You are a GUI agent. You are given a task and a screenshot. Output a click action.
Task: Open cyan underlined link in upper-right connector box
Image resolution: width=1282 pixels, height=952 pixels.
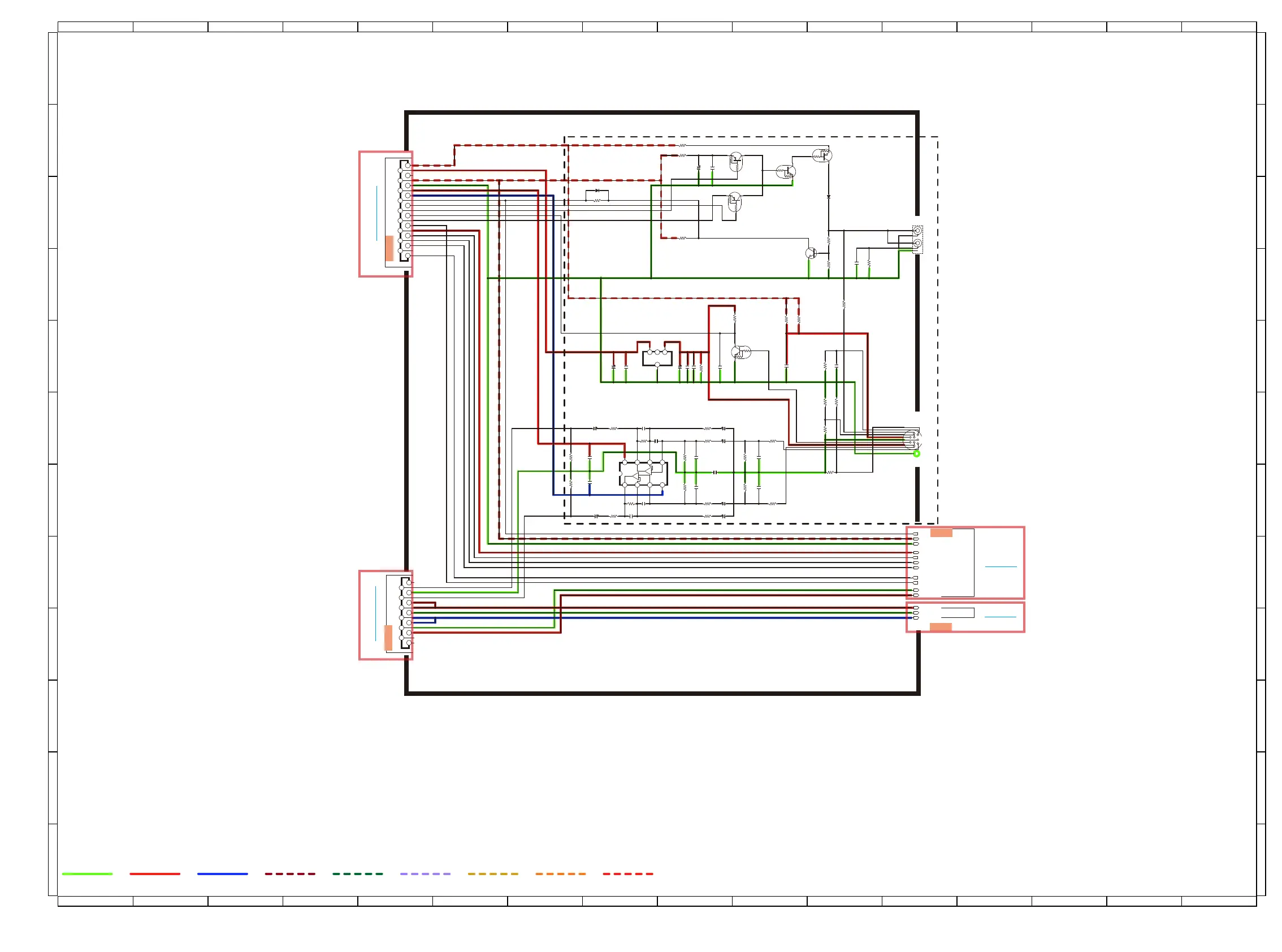point(1001,566)
